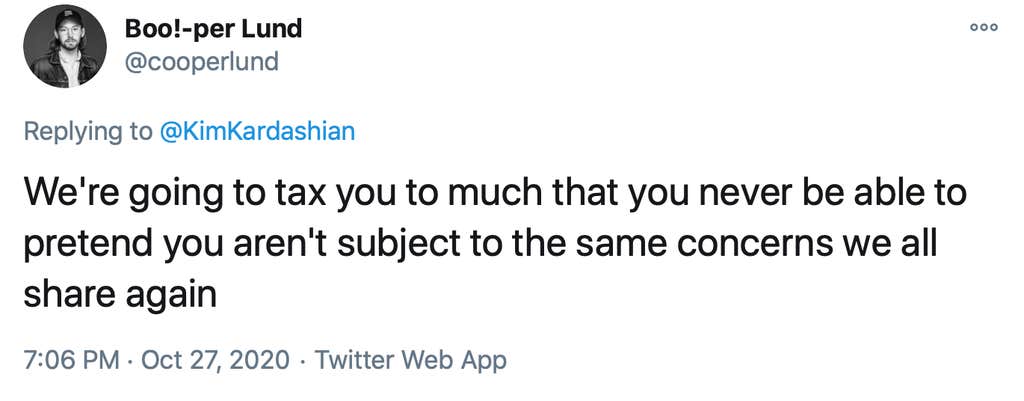Open the Twitter Web App source link
This screenshot has width=1024, height=401.
[411, 359]
